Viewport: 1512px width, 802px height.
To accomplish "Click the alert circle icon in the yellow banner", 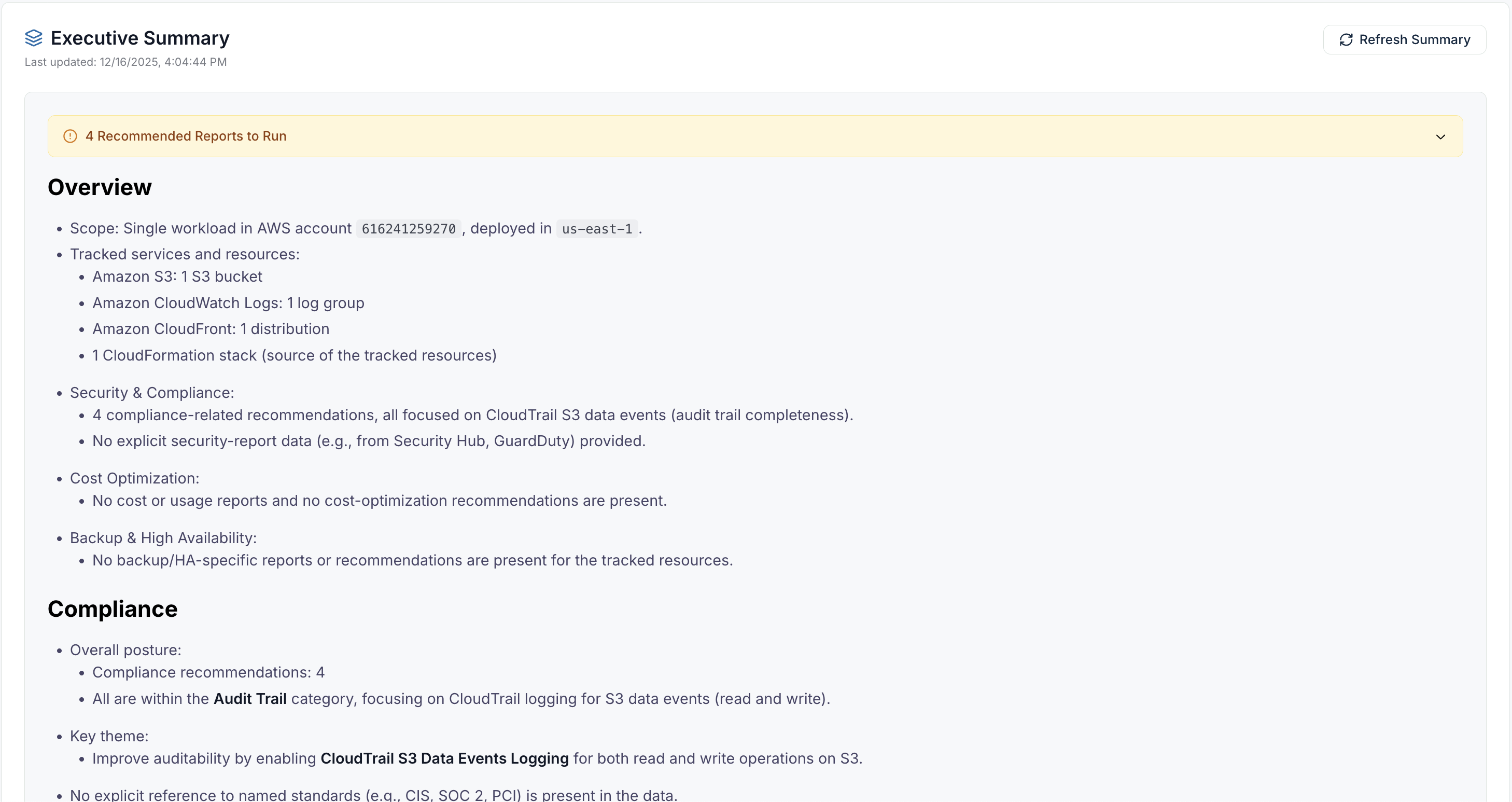I will click(69, 135).
